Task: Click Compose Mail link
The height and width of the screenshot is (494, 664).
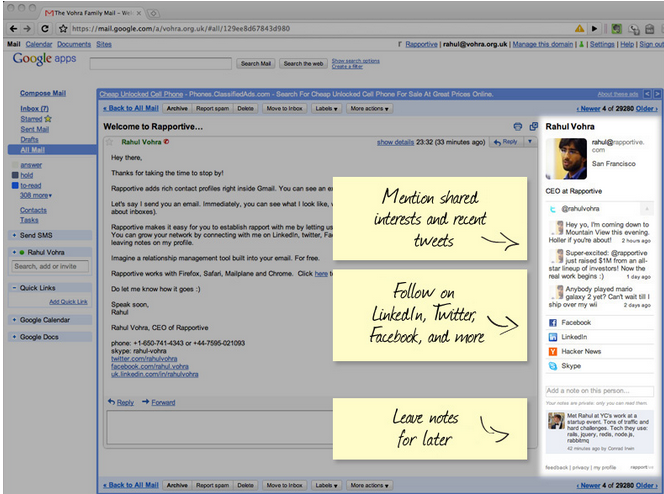Action: (x=43, y=93)
